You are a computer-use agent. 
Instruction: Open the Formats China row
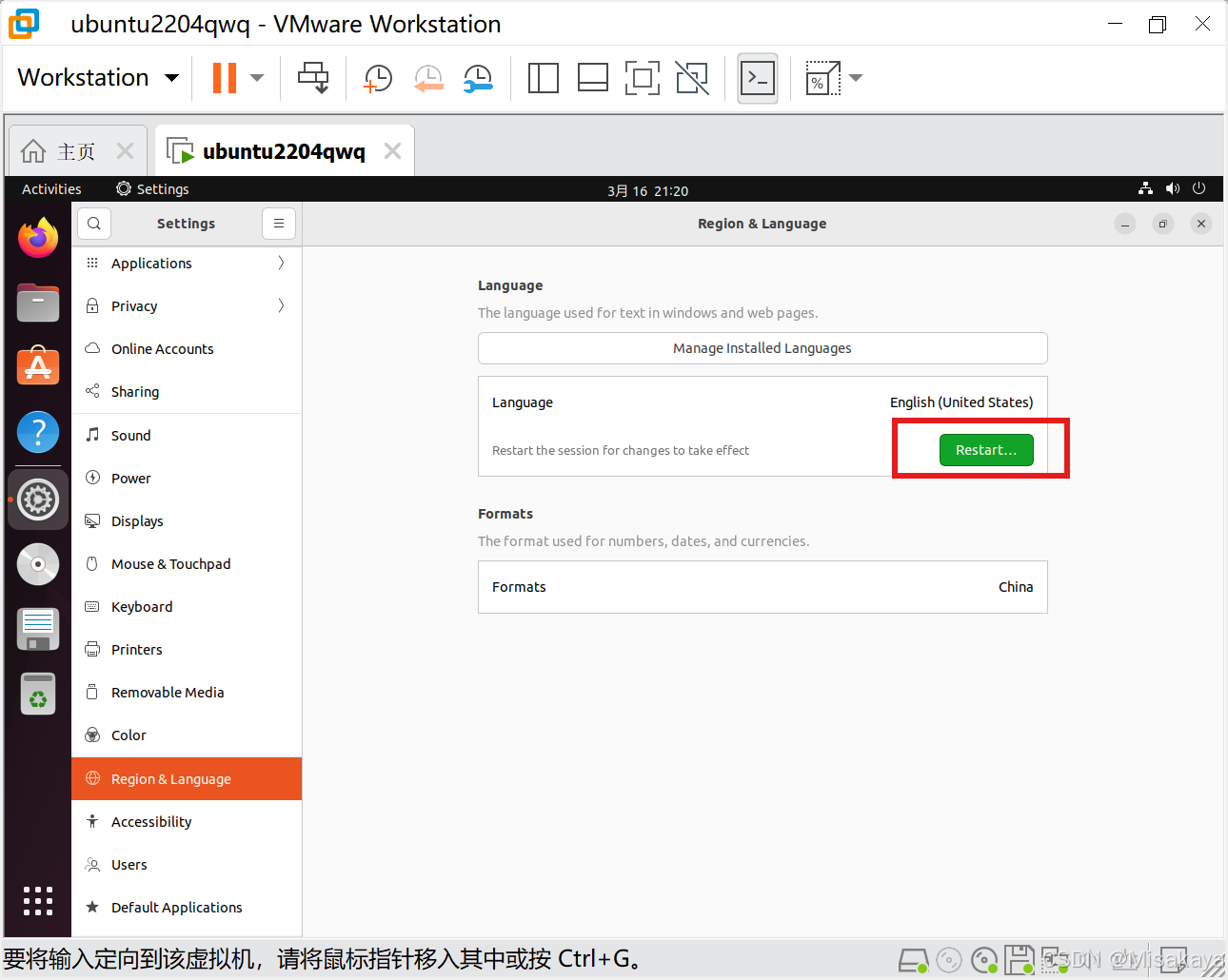click(763, 587)
